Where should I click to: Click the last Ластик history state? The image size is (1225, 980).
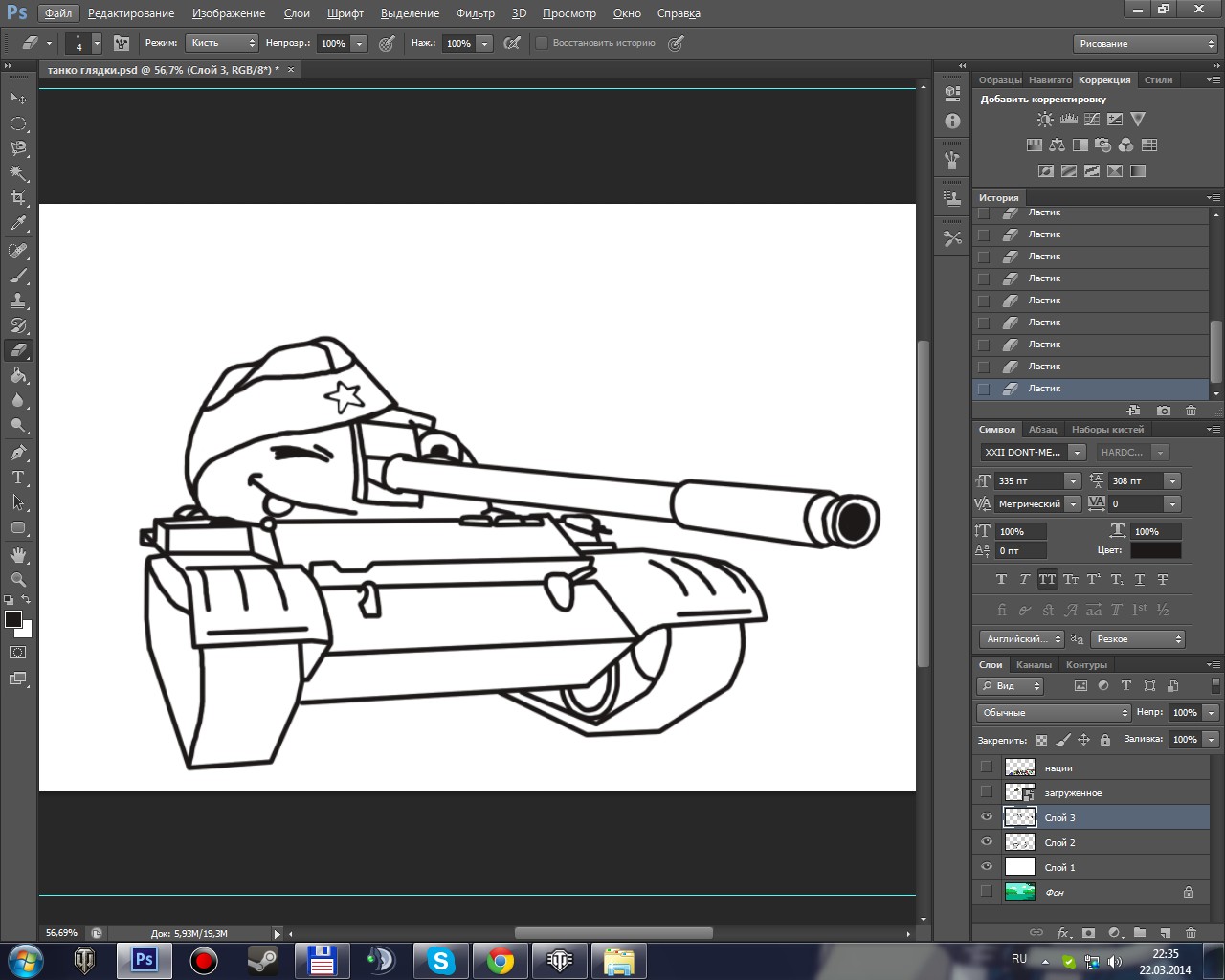coord(1044,389)
